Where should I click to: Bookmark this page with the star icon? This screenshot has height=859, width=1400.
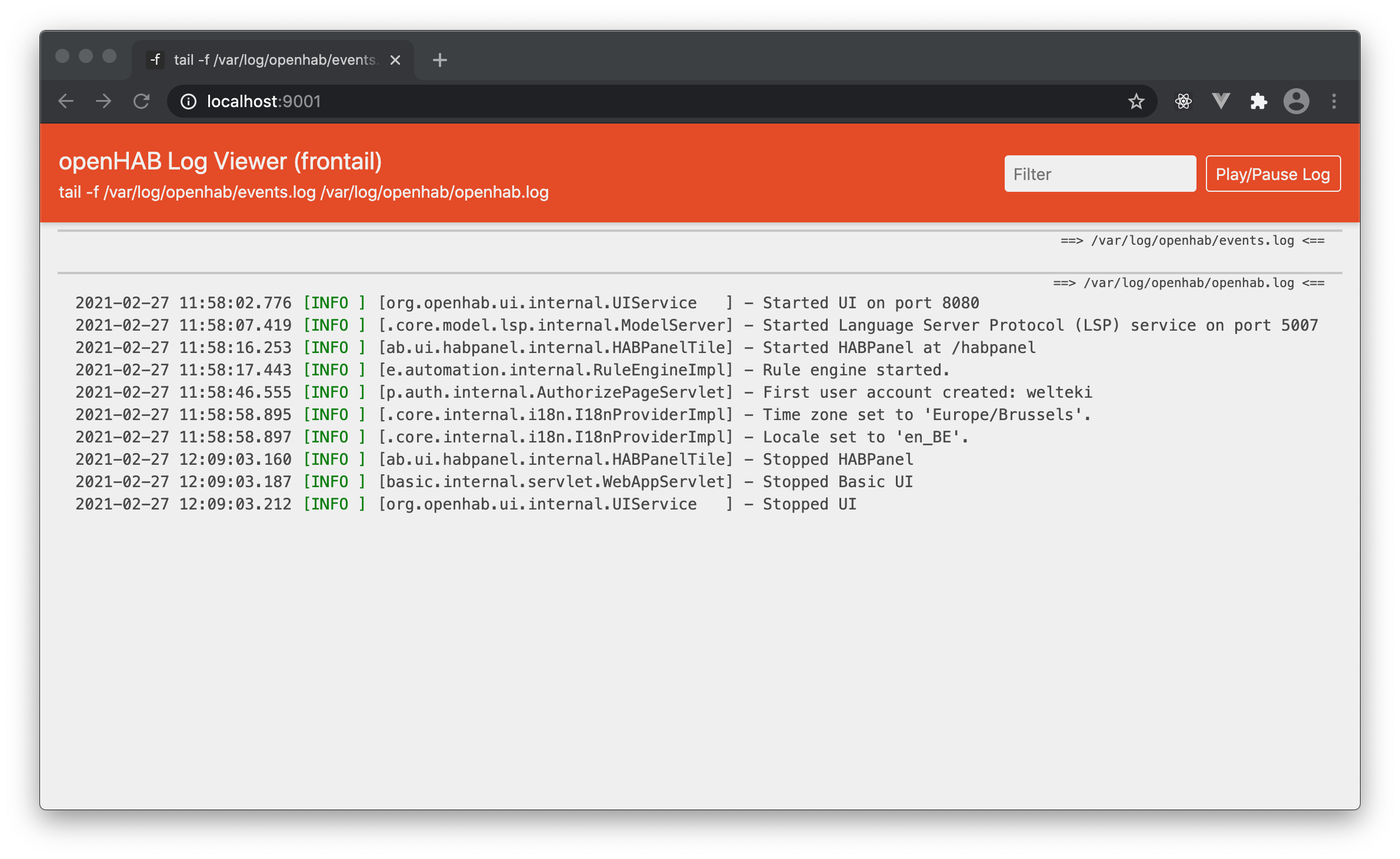(1136, 101)
